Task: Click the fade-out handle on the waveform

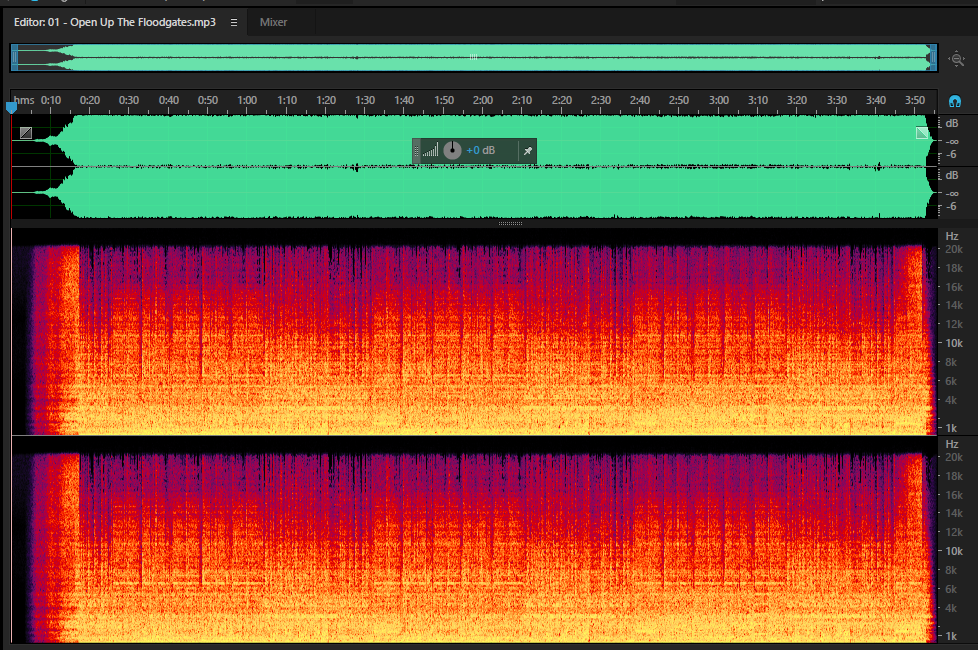Action: tap(922, 132)
